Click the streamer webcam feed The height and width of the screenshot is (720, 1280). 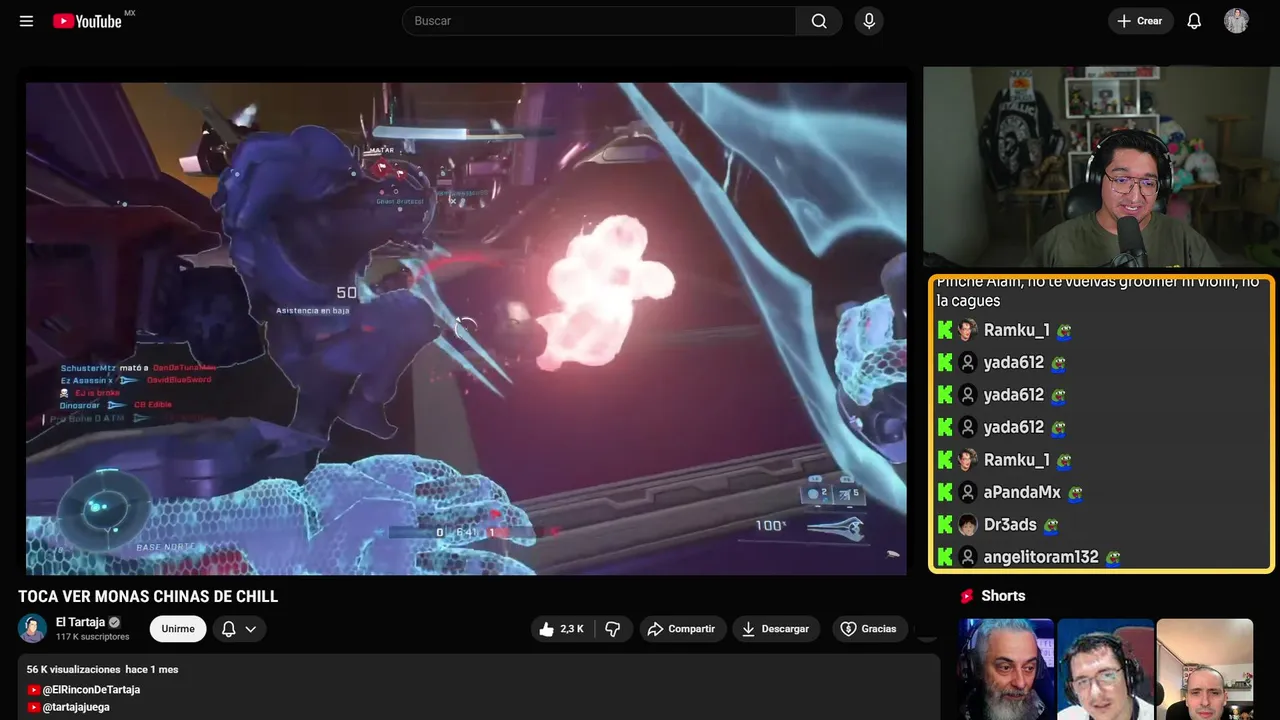(x=1101, y=167)
